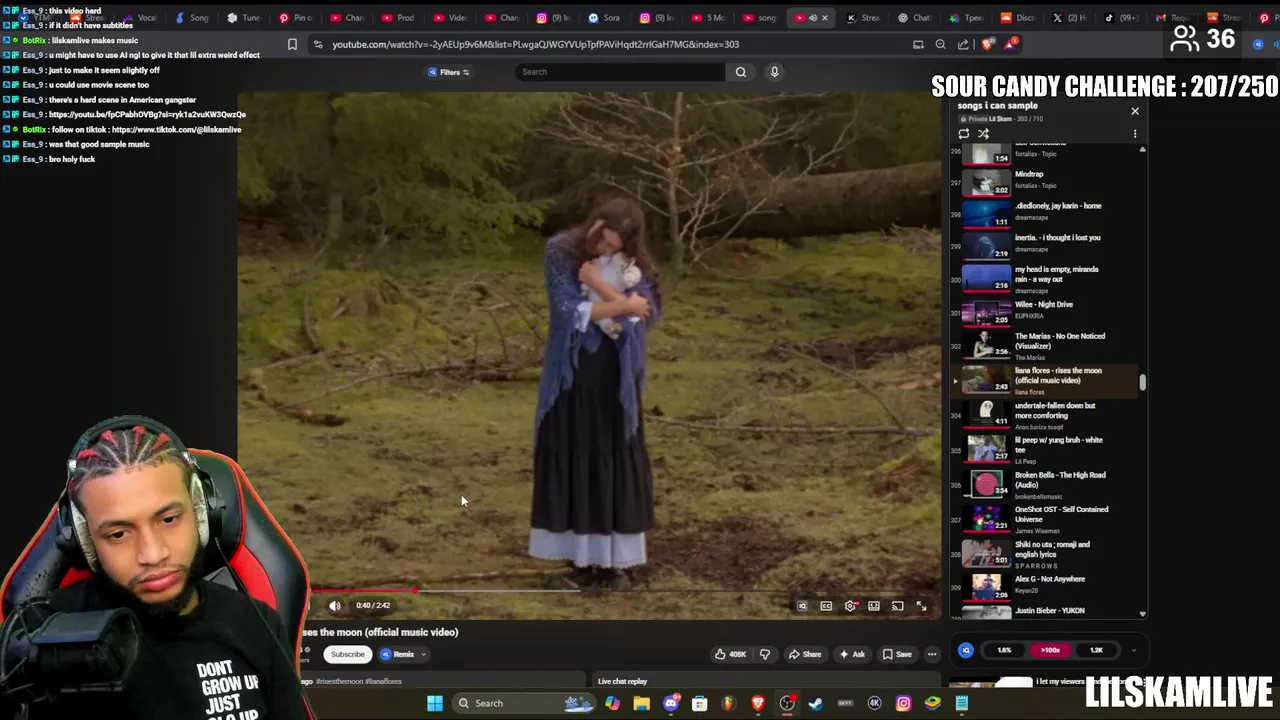Save the video to a playlist
Screen dimensions: 1280x720
tap(897, 654)
